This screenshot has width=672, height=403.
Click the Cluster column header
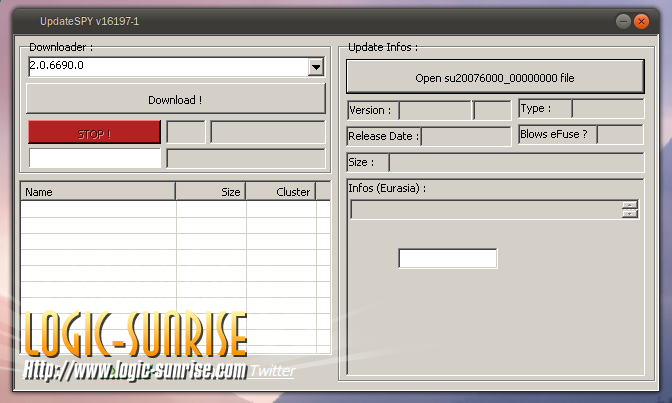coord(280,191)
